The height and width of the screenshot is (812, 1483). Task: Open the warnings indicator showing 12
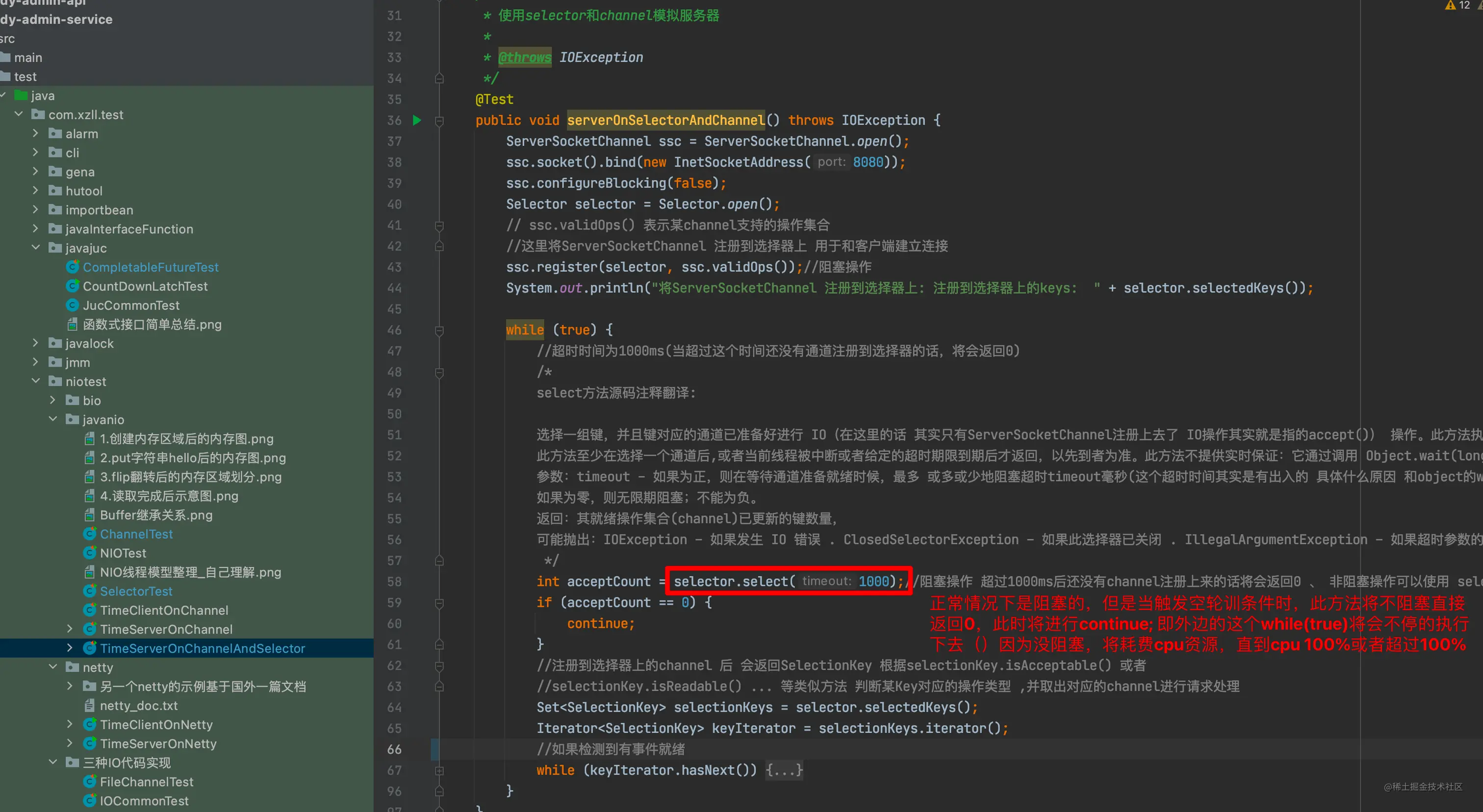coord(1458,5)
